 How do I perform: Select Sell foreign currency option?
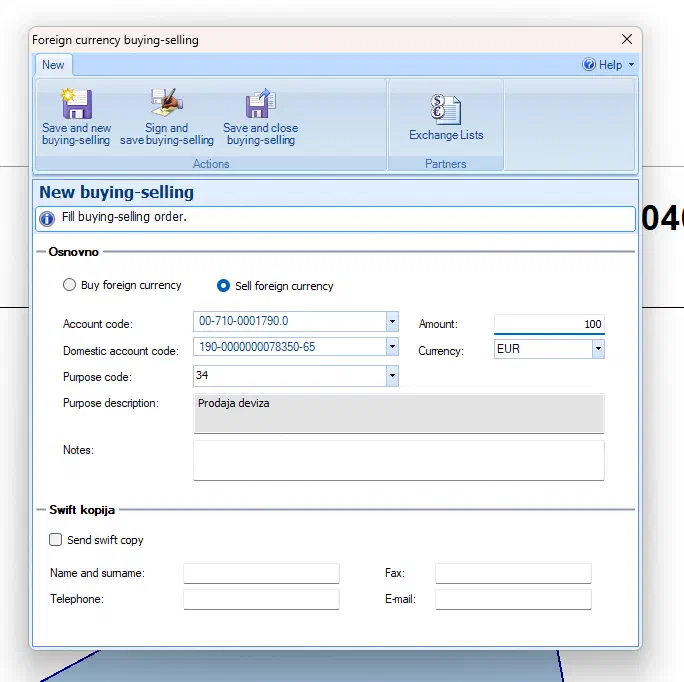point(224,286)
